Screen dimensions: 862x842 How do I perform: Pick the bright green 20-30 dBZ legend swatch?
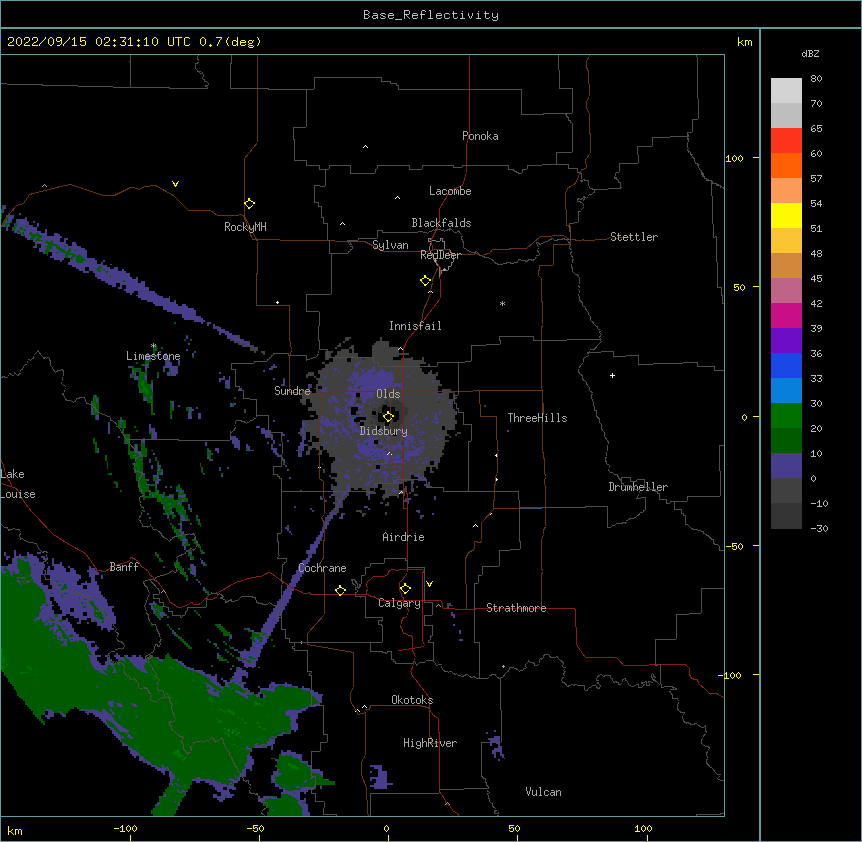pos(786,416)
